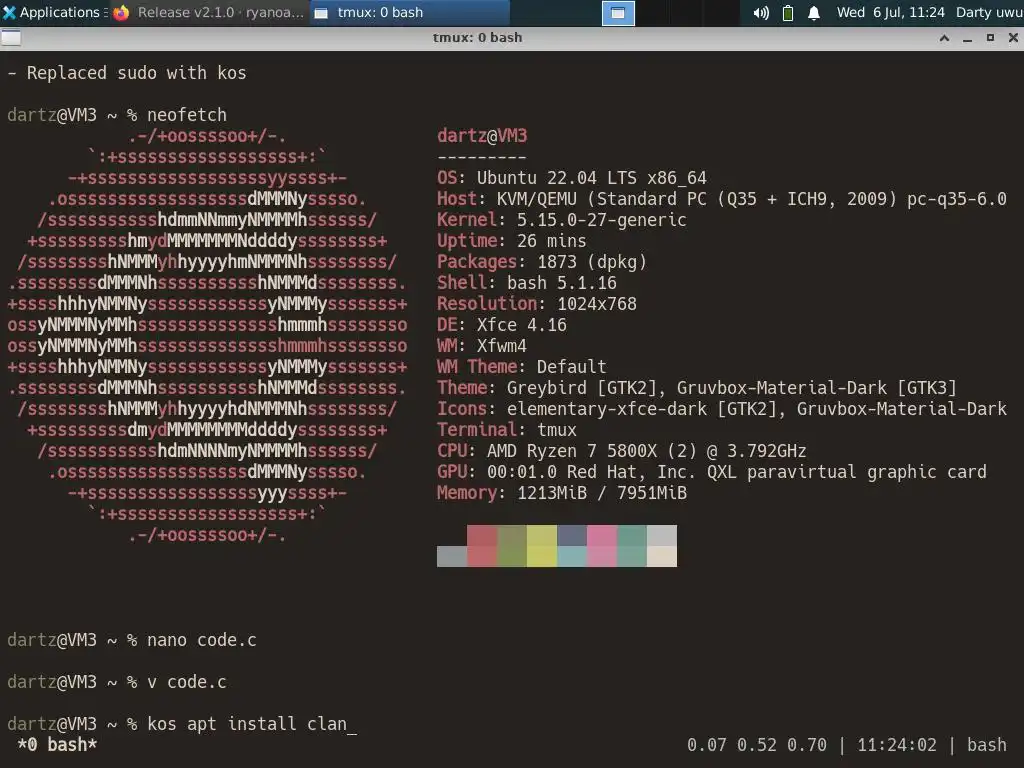Viewport: 1024px width, 768px height.
Task: Select the '*0 bash*' tmux window tab
Action: (x=57, y=744)
